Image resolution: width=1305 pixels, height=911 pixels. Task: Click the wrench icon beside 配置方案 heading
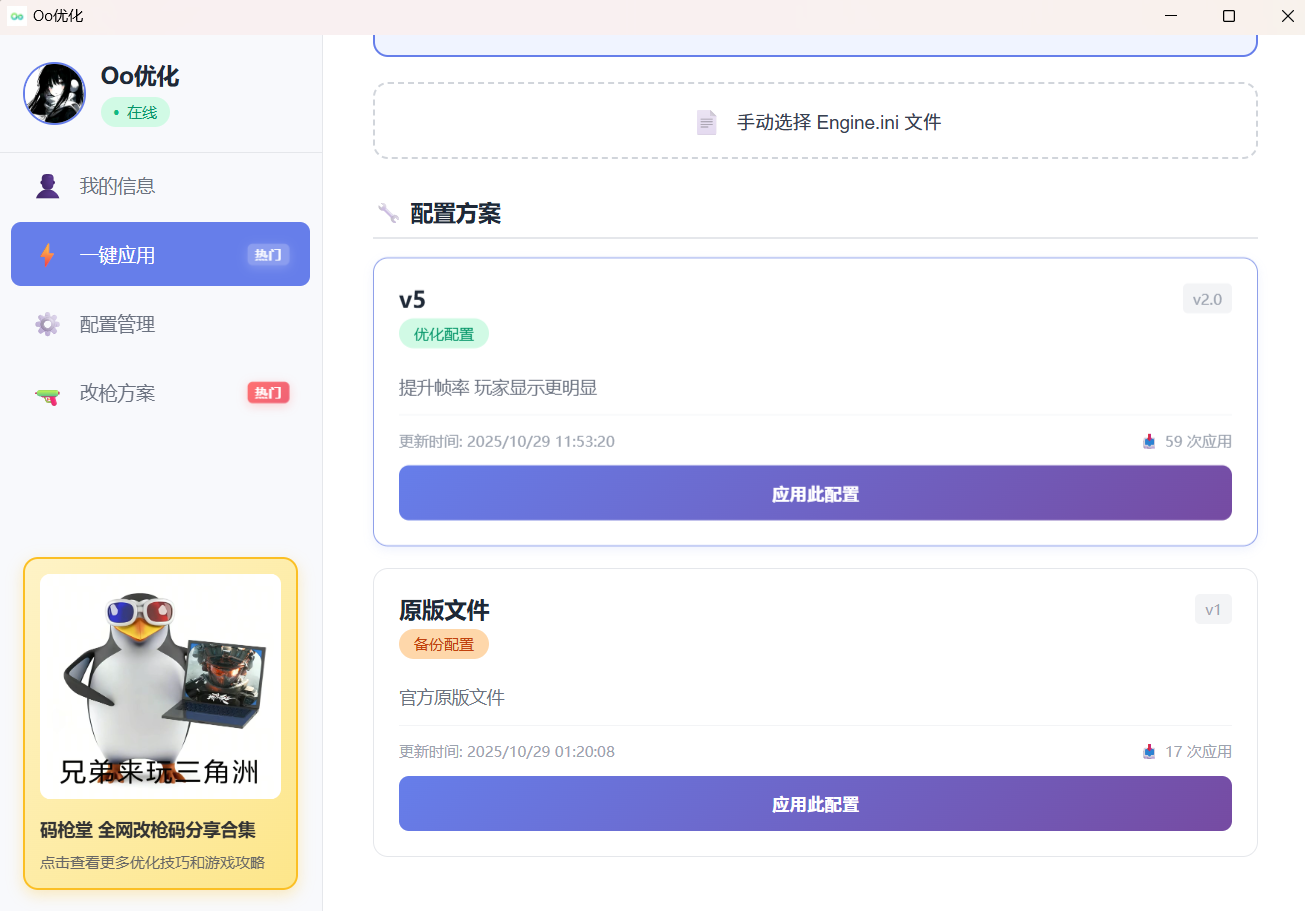click(387, 213)
